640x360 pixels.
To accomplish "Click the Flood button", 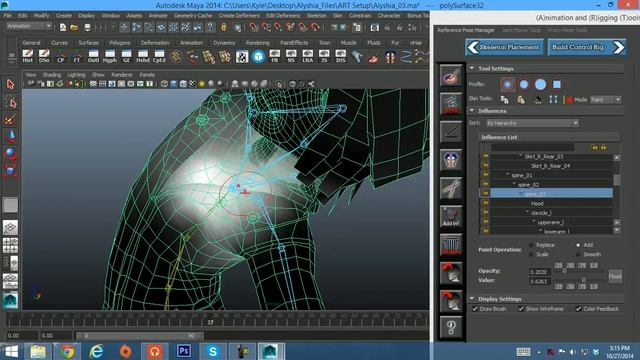I will pos(615,276).
